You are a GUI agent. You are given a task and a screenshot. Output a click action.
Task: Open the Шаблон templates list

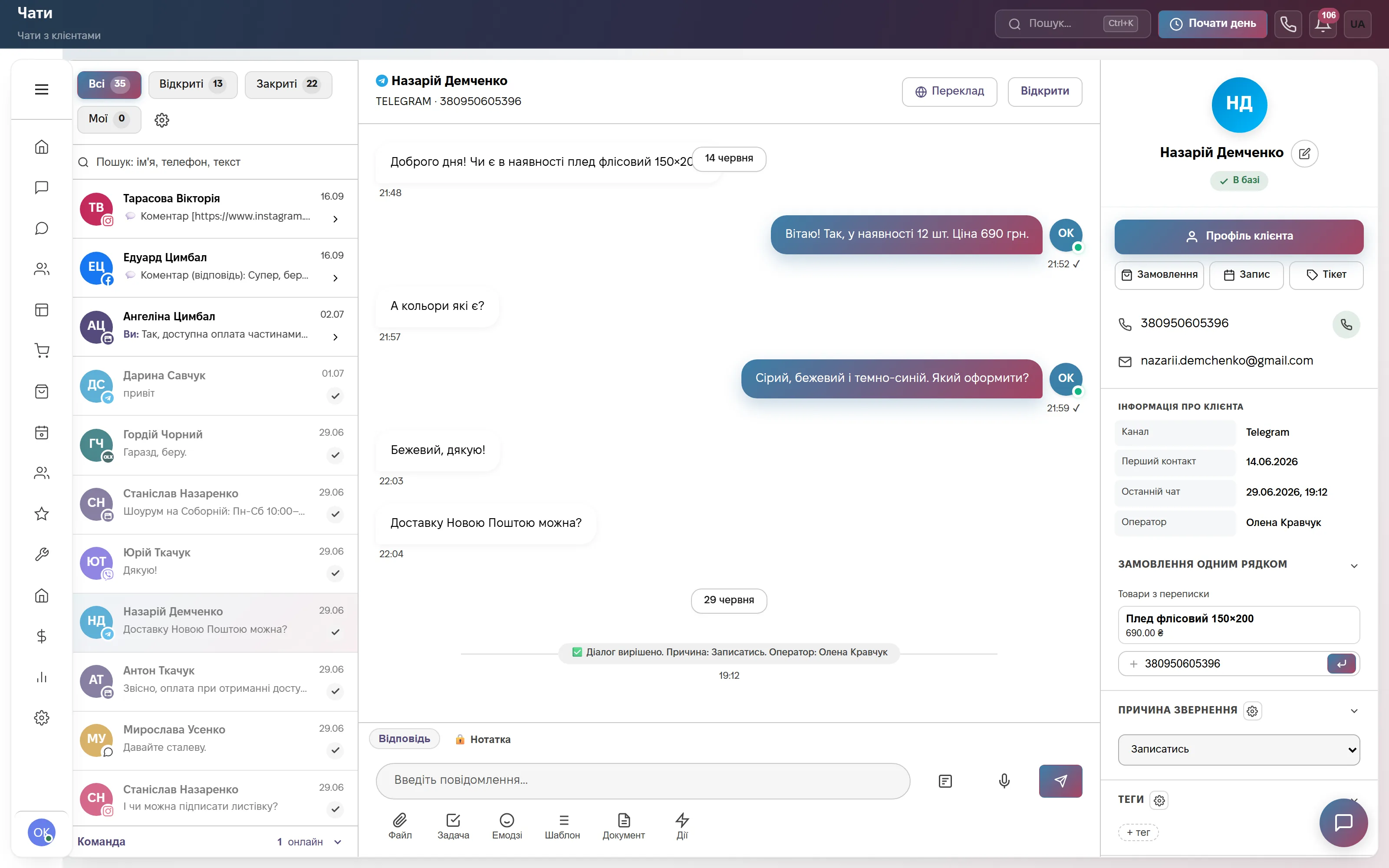point(563,826)
